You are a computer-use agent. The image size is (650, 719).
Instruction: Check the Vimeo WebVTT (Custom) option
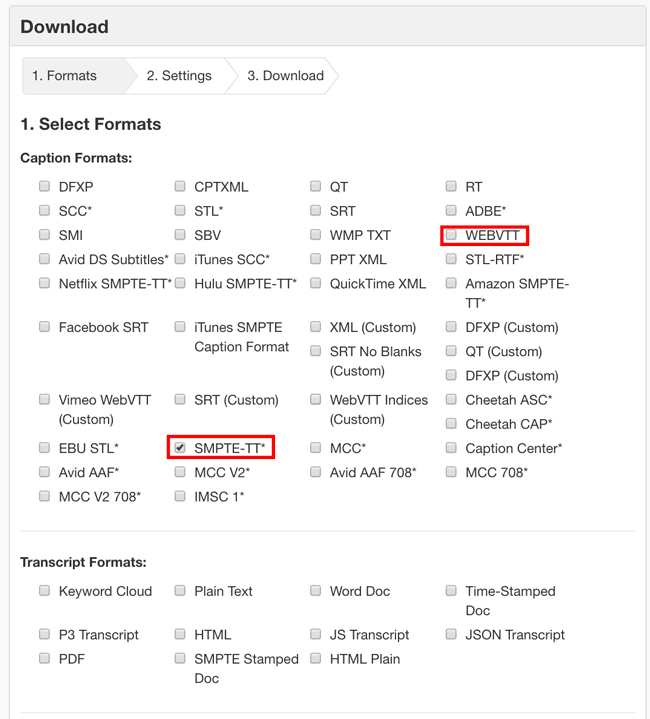click(45, 399)
